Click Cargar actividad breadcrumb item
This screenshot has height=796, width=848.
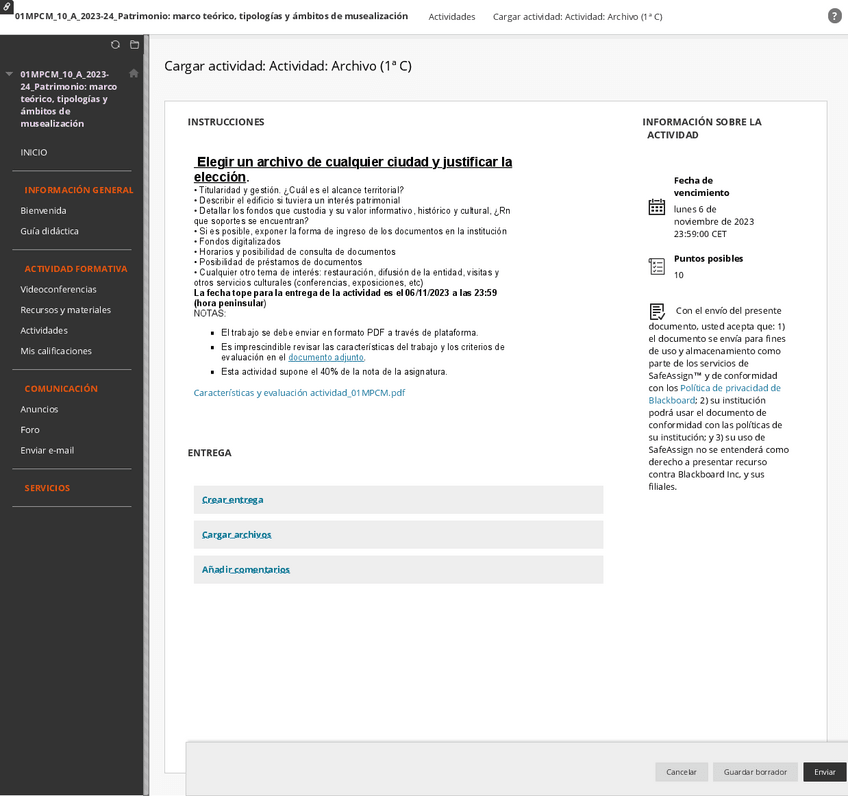pos(578,17)
